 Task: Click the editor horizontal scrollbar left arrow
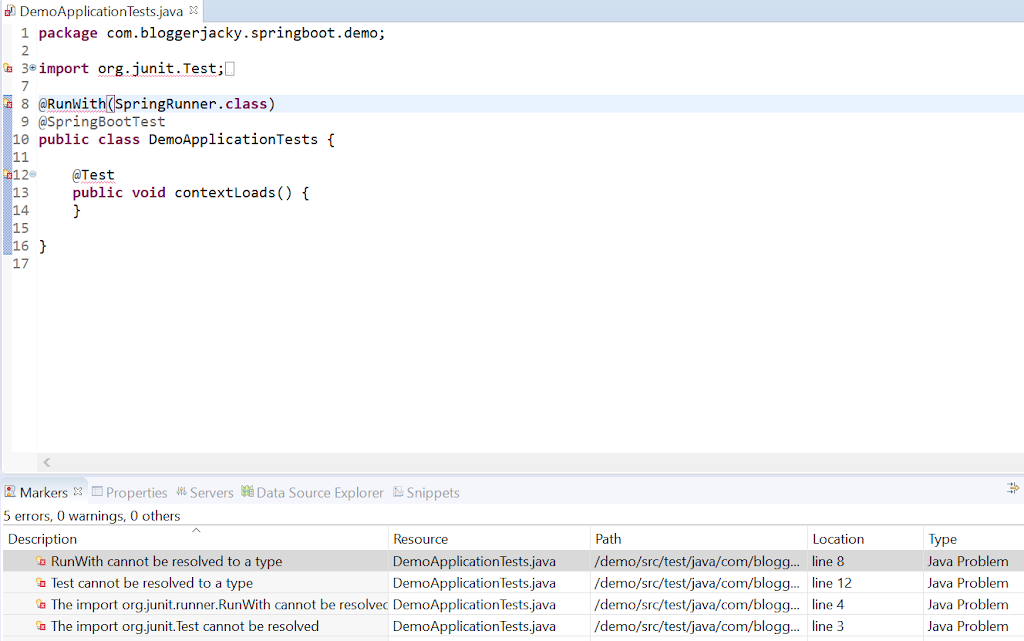[x=46, y=462]
